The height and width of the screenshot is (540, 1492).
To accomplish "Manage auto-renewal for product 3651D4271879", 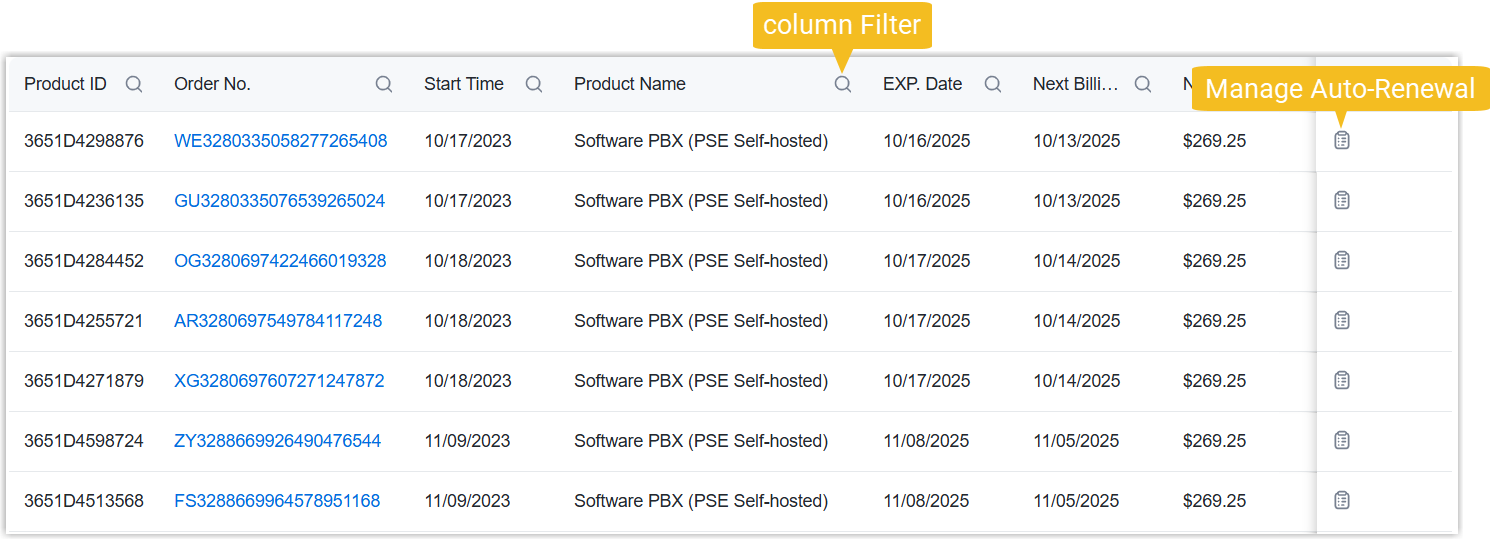I will tap(1342, 381).
